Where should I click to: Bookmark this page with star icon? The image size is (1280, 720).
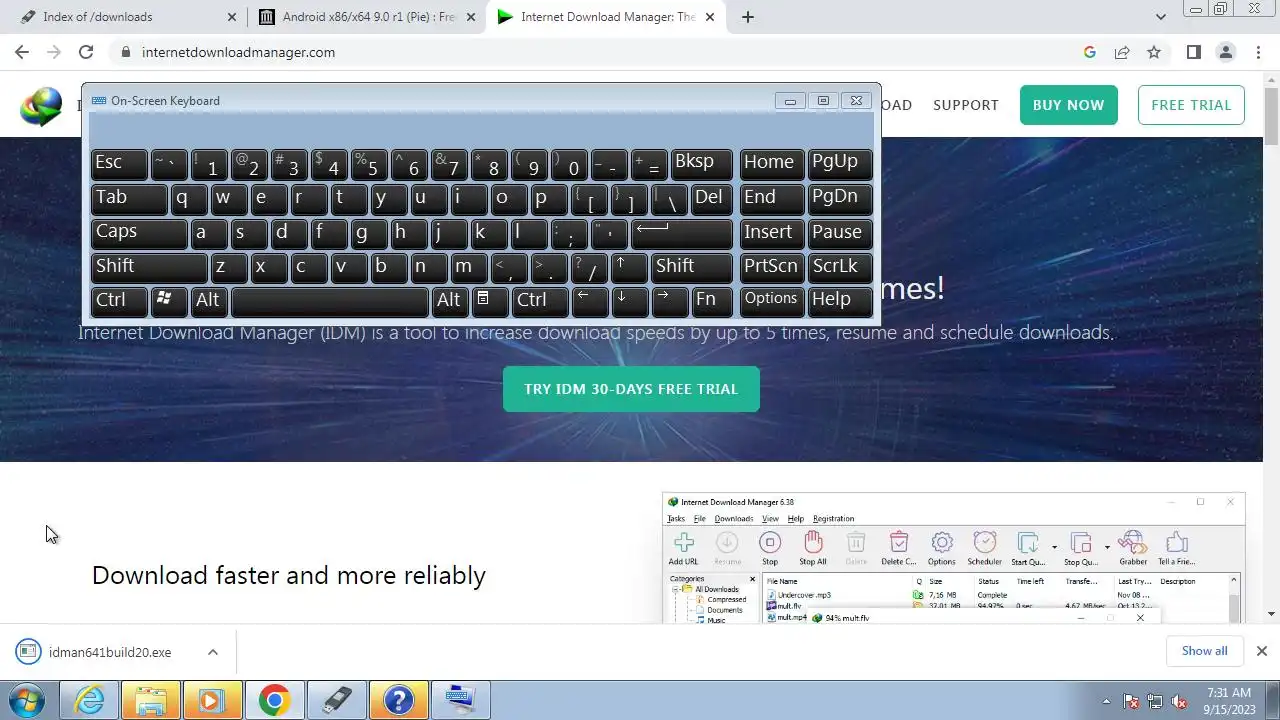point(1154,52)
